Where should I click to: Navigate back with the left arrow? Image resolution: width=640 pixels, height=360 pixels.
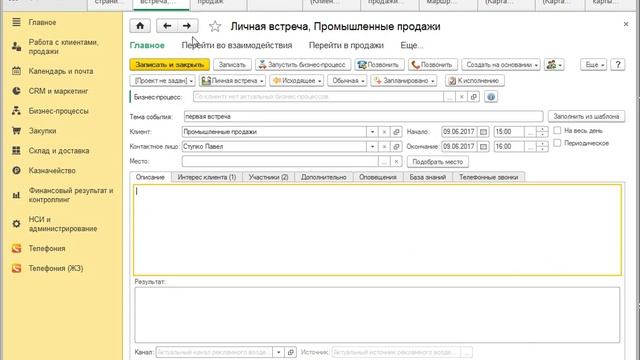click(x=167, y=26)
